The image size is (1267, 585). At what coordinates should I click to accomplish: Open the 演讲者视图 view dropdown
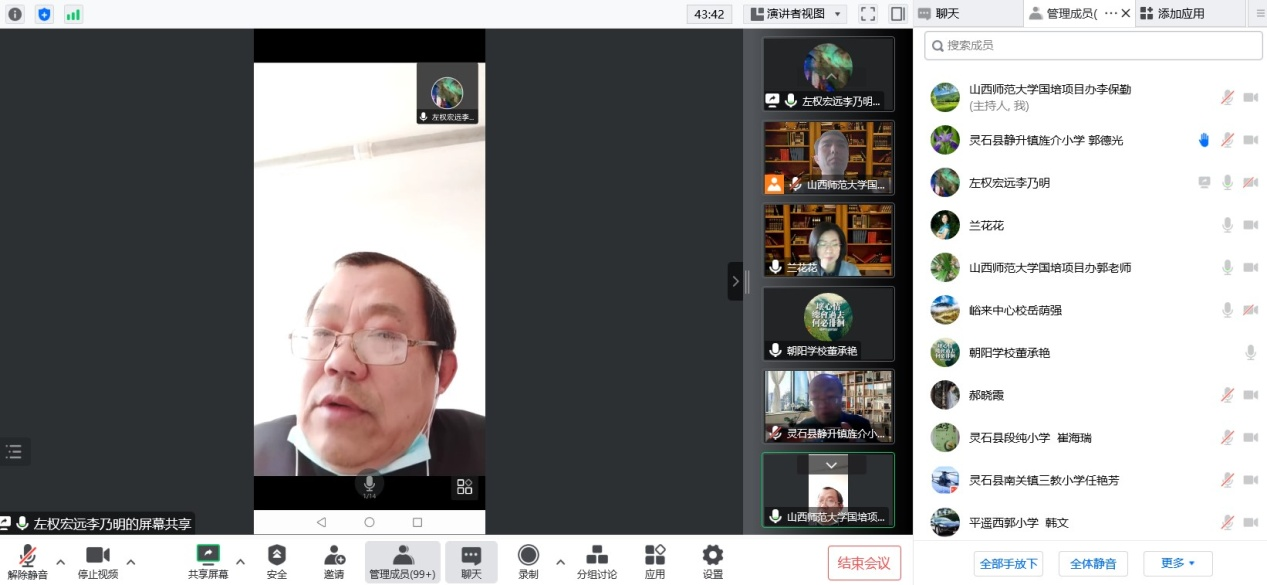795,14
